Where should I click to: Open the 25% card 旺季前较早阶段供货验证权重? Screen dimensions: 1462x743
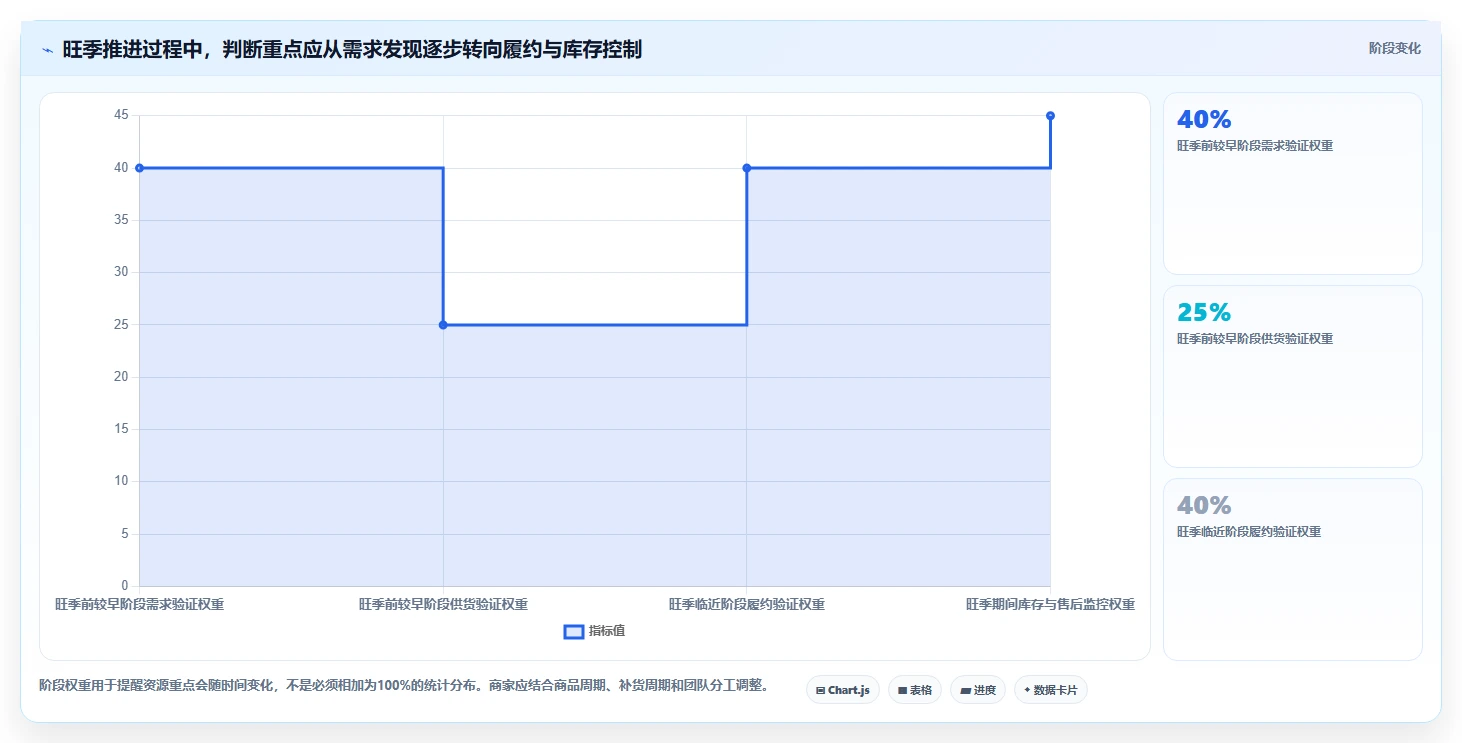(x=1292, y=377)
